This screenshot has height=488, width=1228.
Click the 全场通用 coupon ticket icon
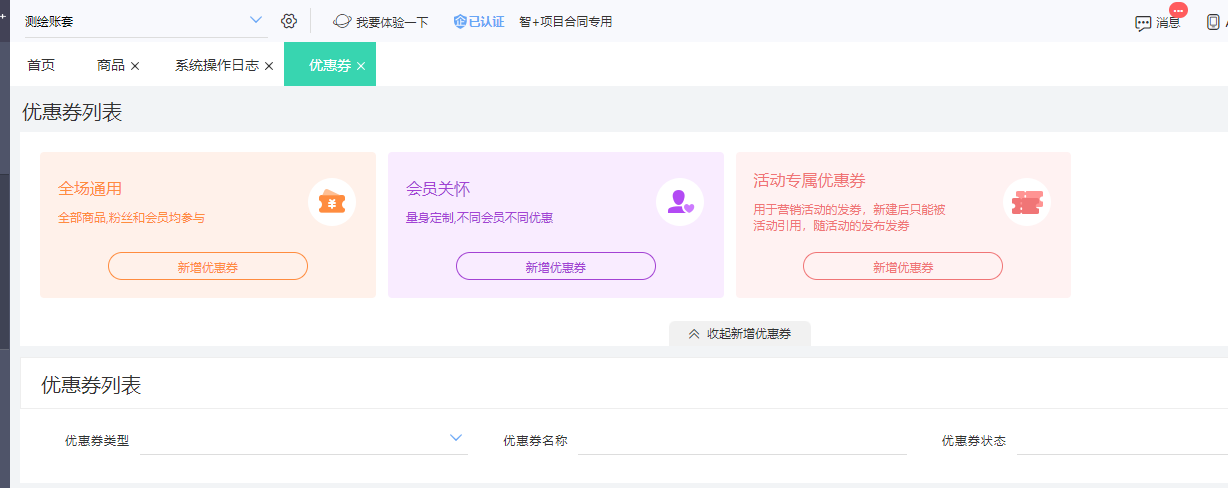[332, 202]
